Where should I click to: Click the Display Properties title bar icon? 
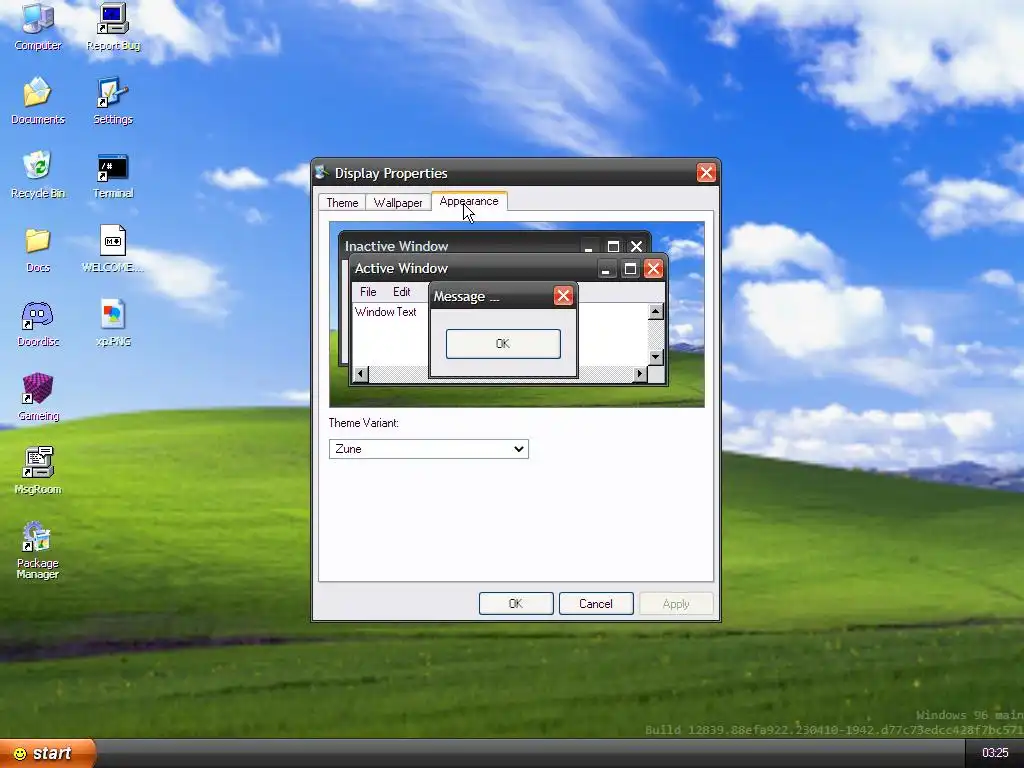pos(321,172)
